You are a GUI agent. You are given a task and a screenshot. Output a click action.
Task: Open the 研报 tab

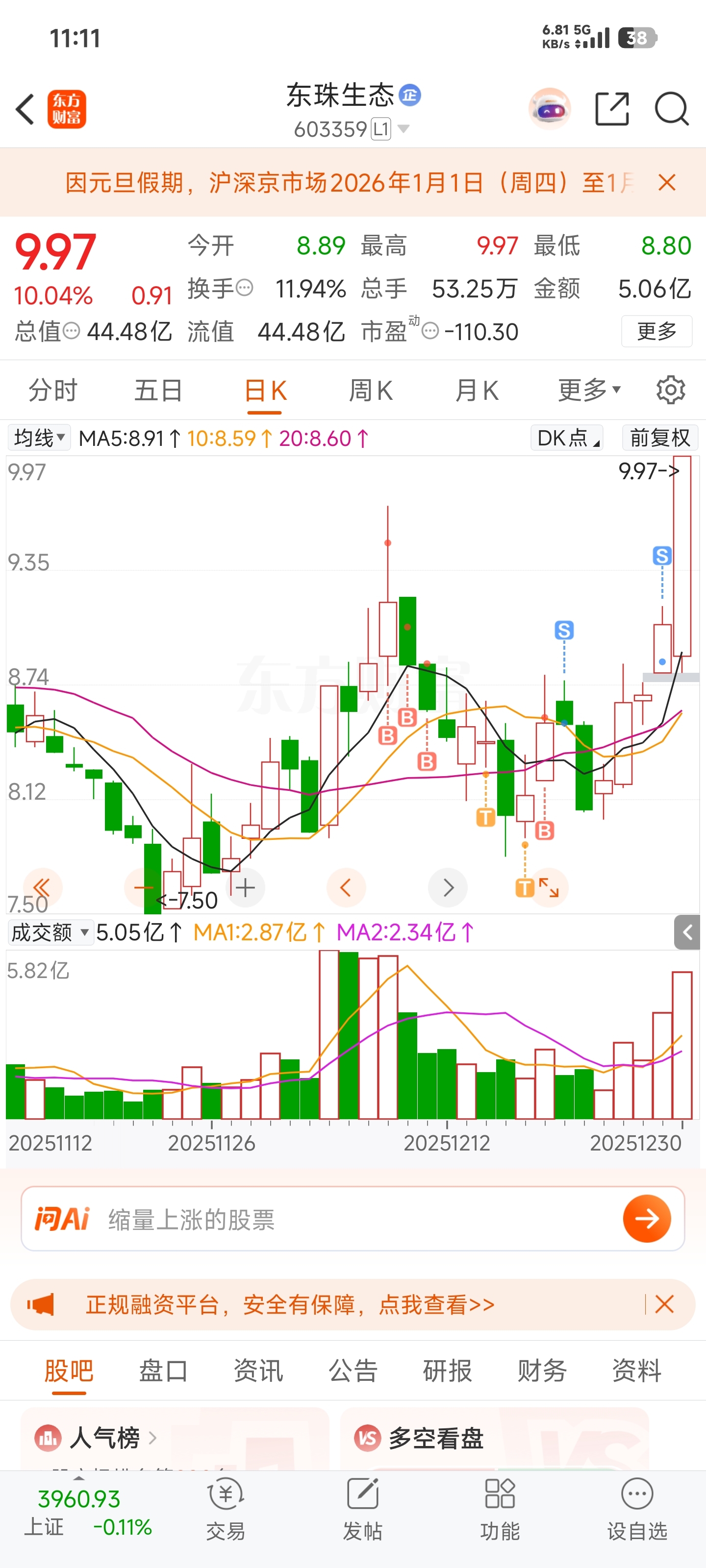[448, 1371]
